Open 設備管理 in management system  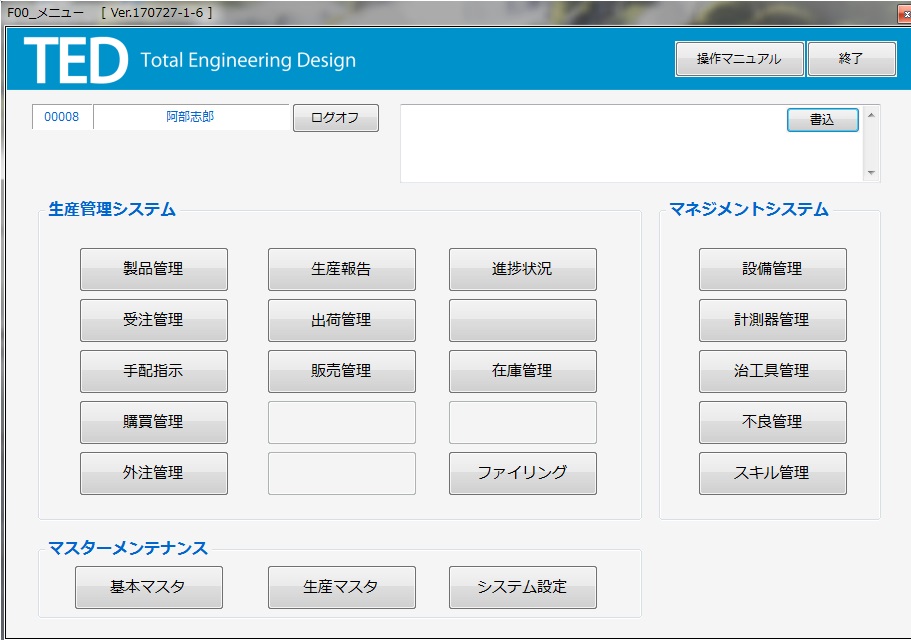click(x=772, y=269)
